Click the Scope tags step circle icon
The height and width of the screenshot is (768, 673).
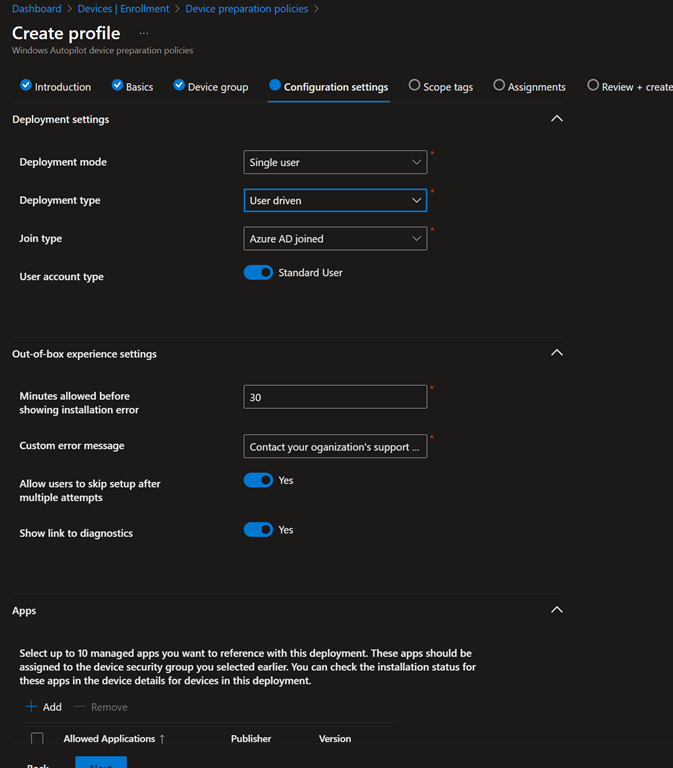click(414, 86)
